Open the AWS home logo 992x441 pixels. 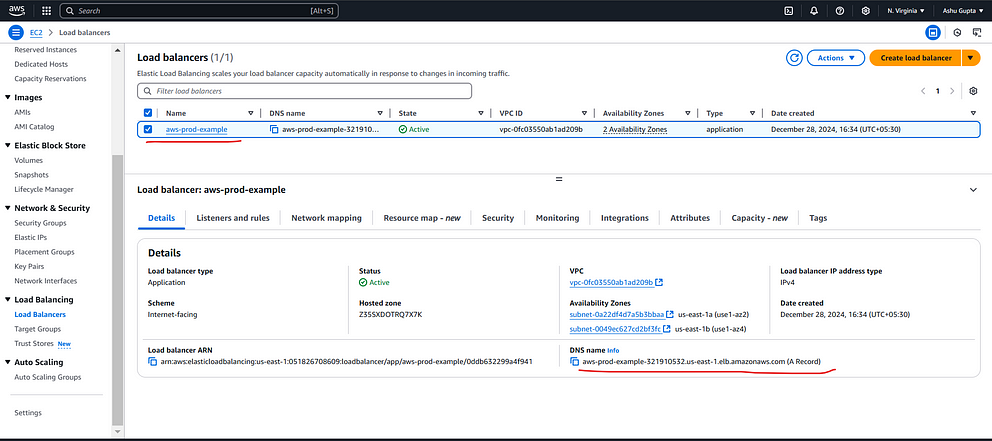[x=16, y=10]
